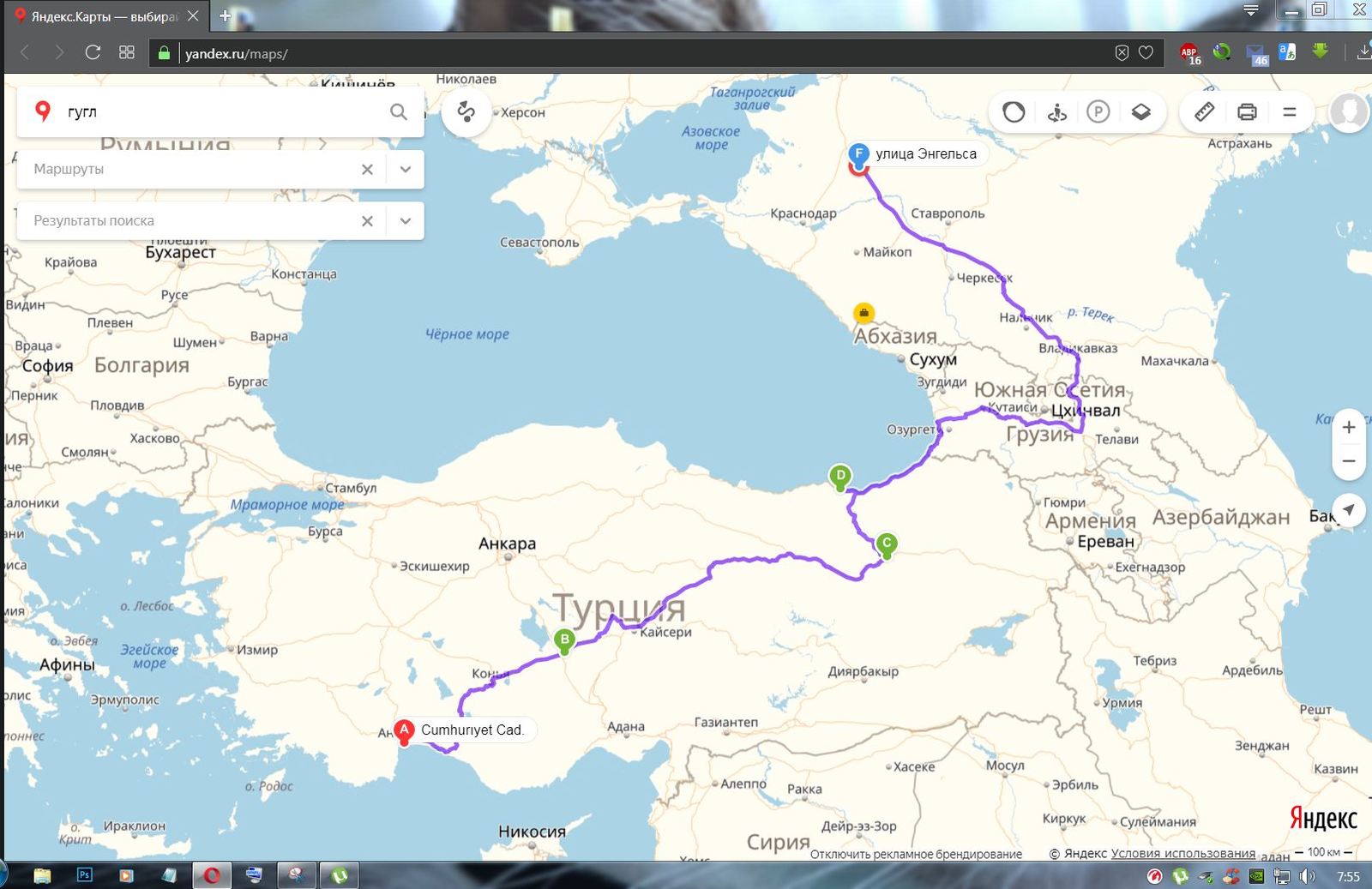Open the tab menu icon near window controls

[x=1251, y=11]
